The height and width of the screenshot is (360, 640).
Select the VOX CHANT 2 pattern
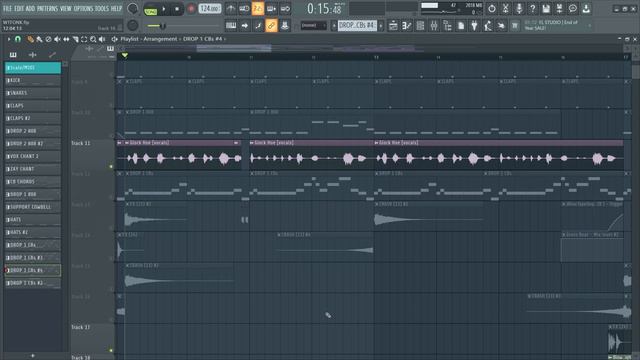[33, 156]
